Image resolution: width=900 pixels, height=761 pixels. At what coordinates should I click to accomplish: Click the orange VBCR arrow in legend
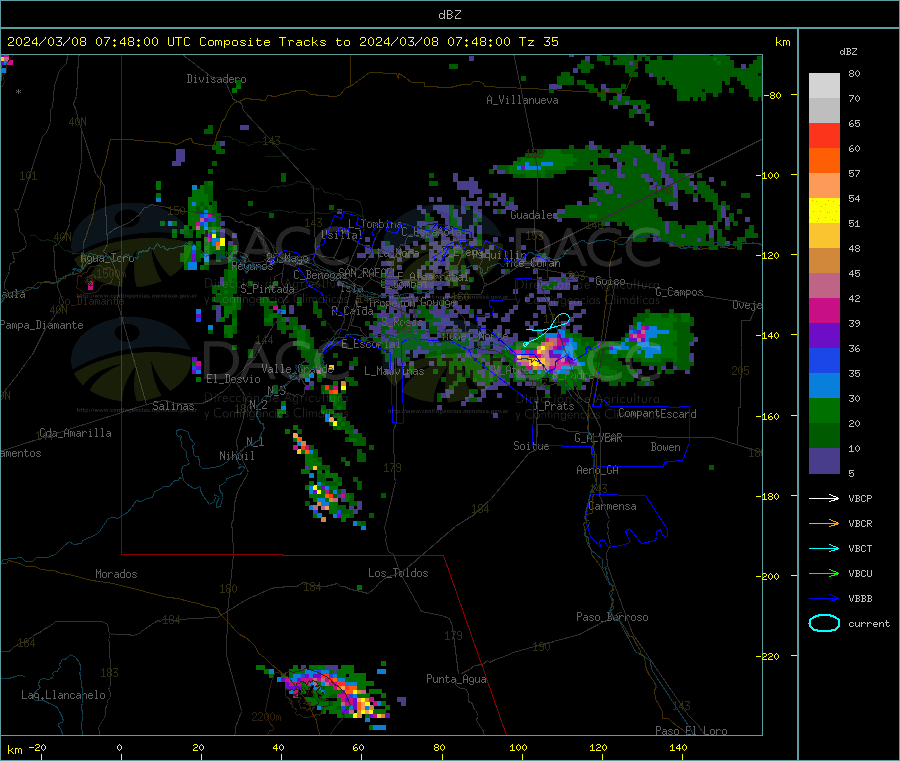(824, 523)
